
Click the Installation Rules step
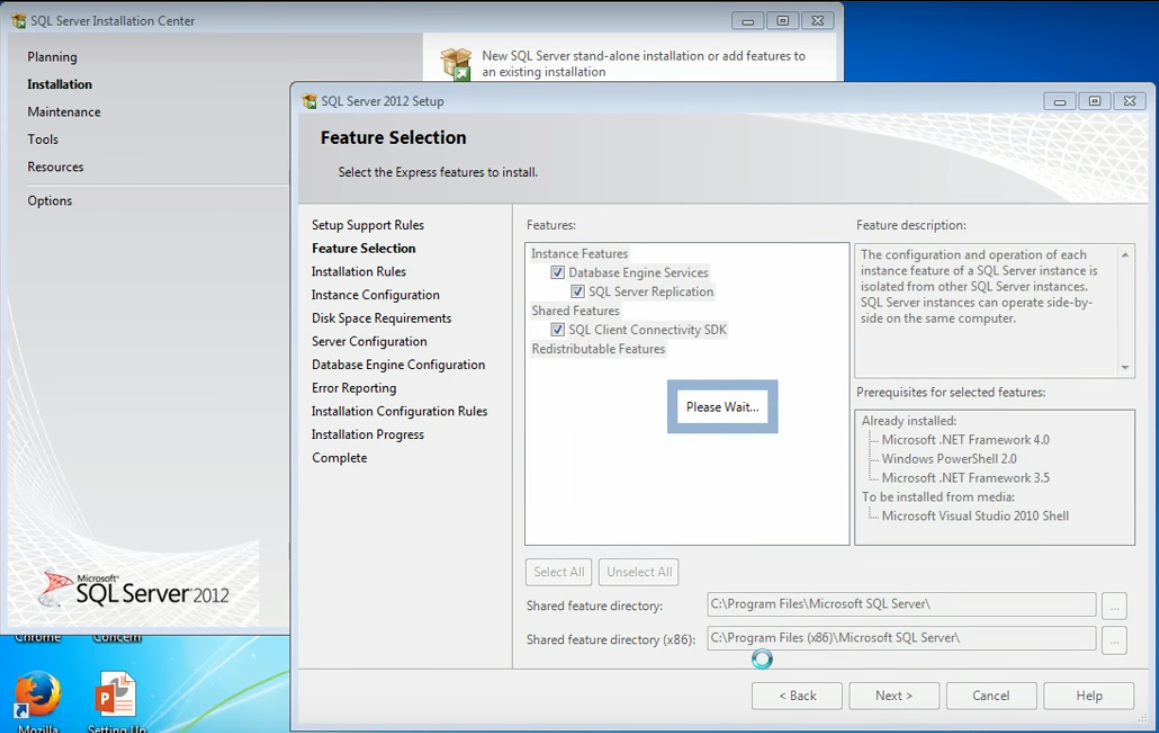358,271
